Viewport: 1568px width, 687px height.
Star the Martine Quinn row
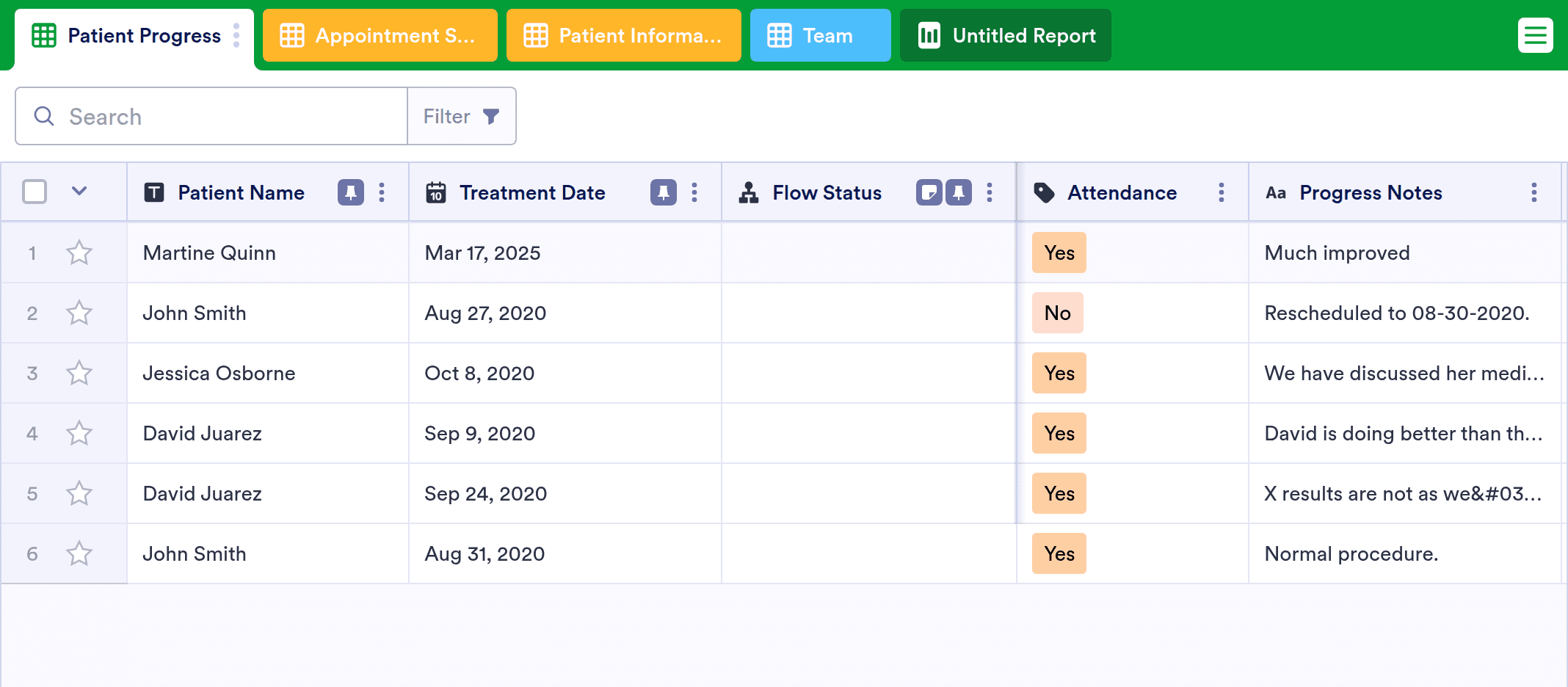(x=79, y=253)
